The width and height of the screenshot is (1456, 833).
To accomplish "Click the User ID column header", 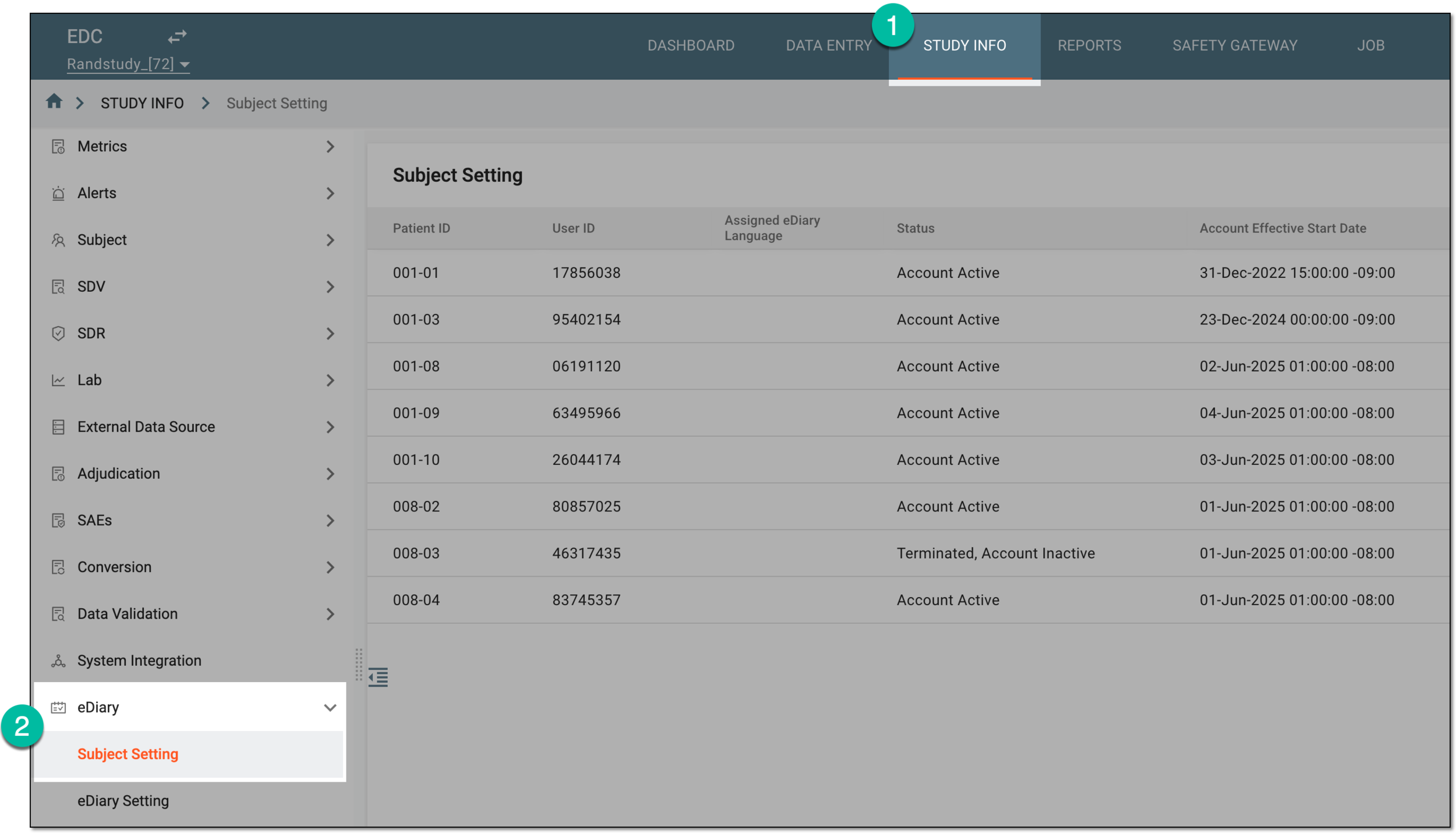I will (x=573, y=228).
